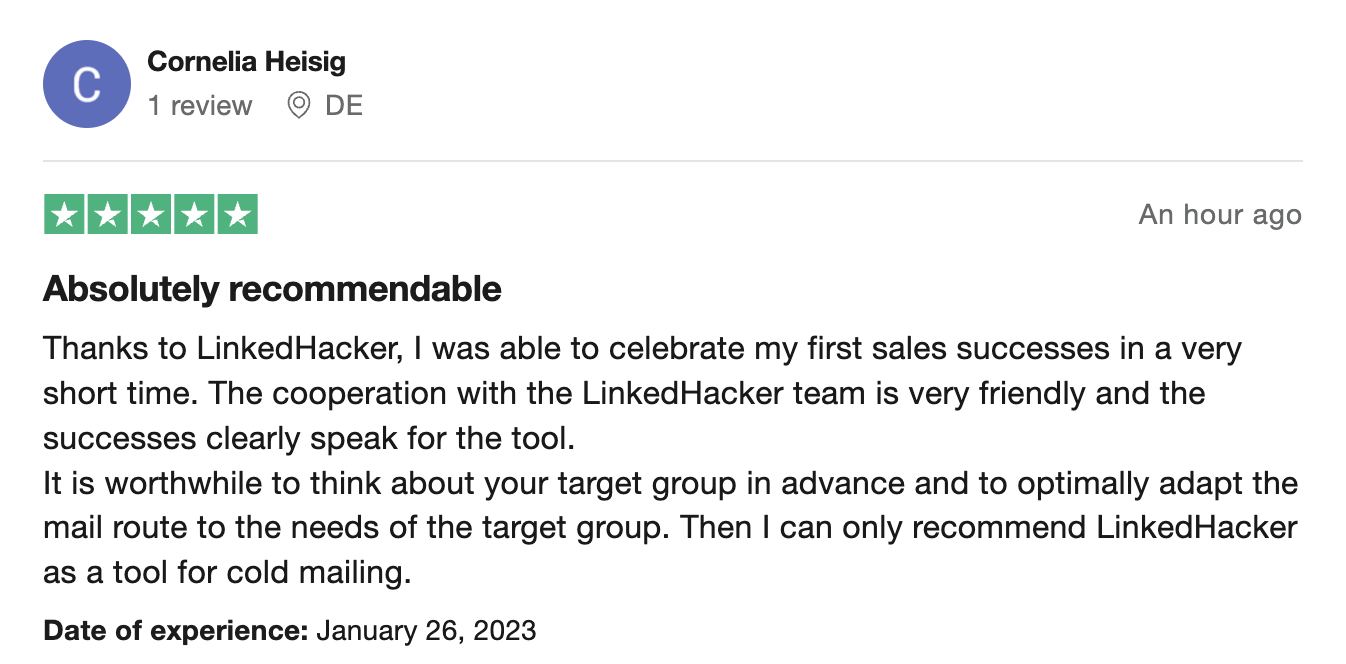Click the "January 26, 2023" date
Image resolution: width=1346 pixels, height=664 pixels.
tap(426, 631)
